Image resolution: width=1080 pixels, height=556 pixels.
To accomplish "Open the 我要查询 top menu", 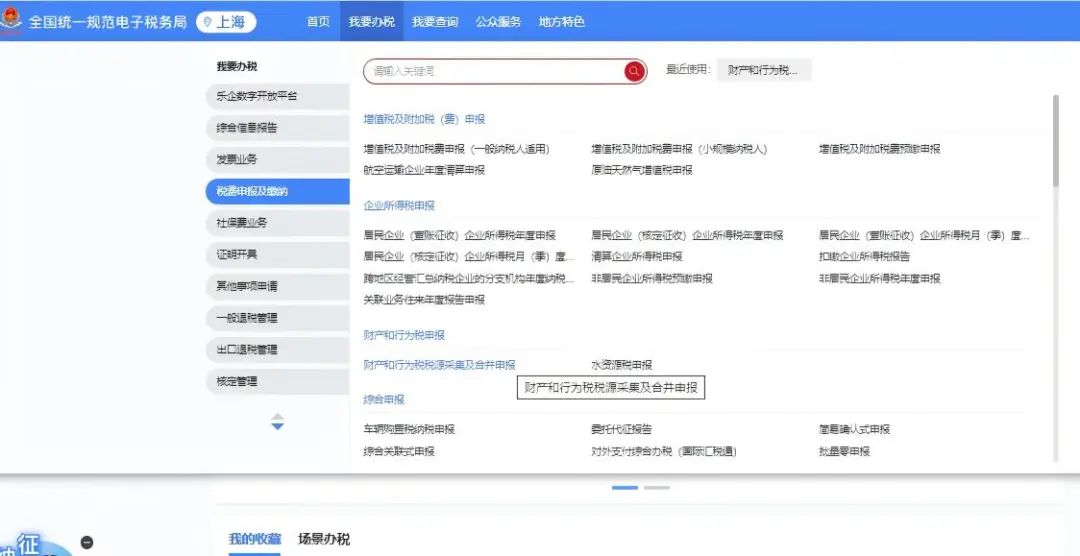I will [435, 22].
